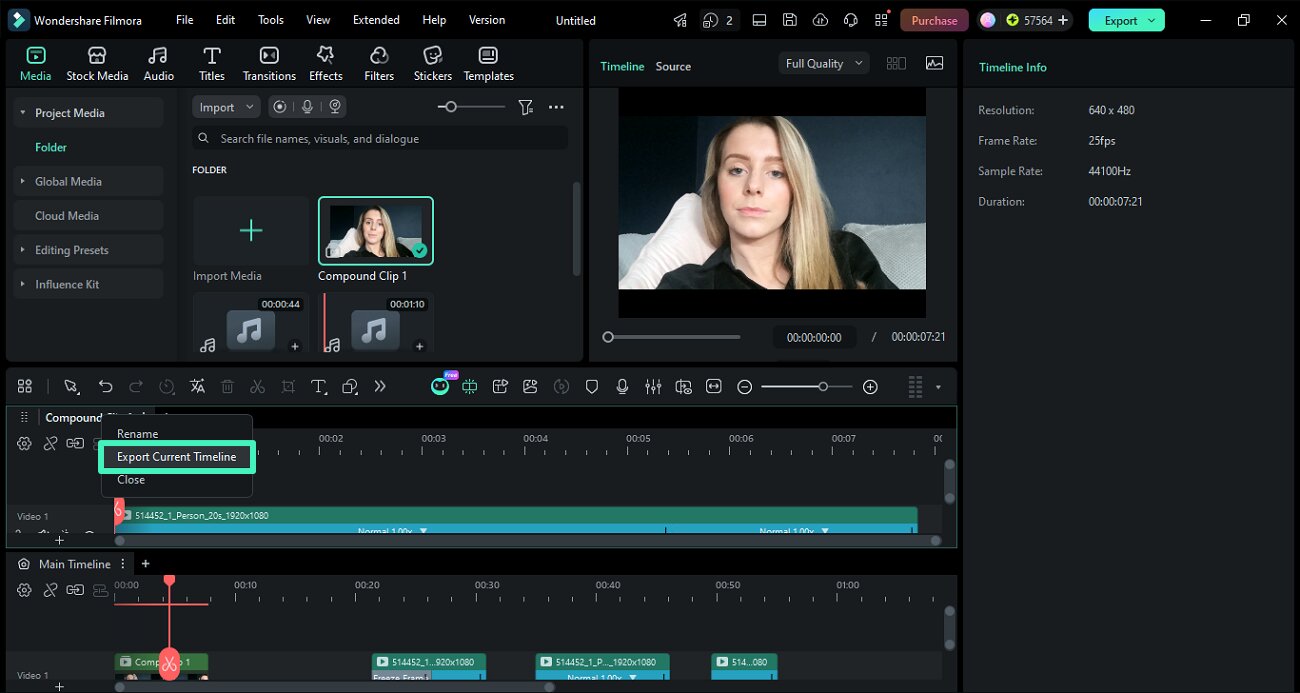Image resolution: width=1300 pixels, height=693 pixels.
Task: Click the Import Media plus tile
Action: 251,231
